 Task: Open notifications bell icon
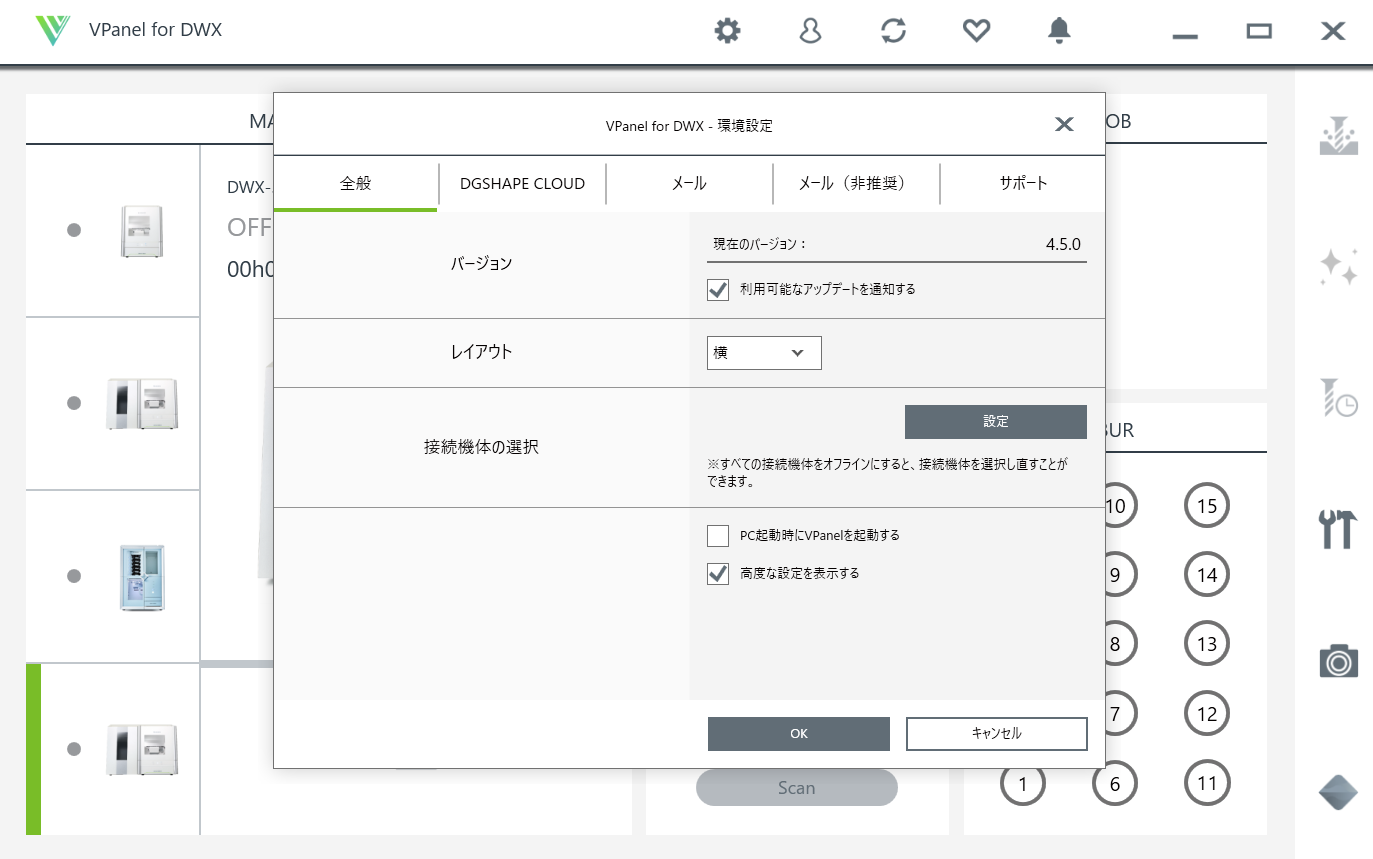point(1059,31)
